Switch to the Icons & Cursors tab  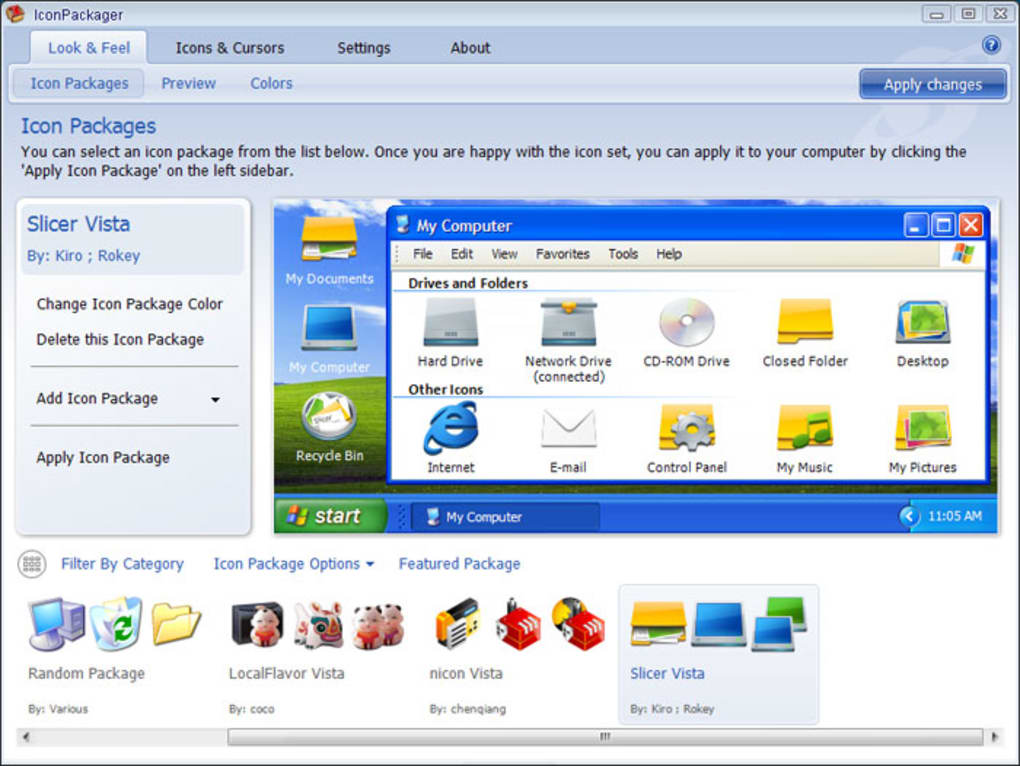(x=229, y=47)
